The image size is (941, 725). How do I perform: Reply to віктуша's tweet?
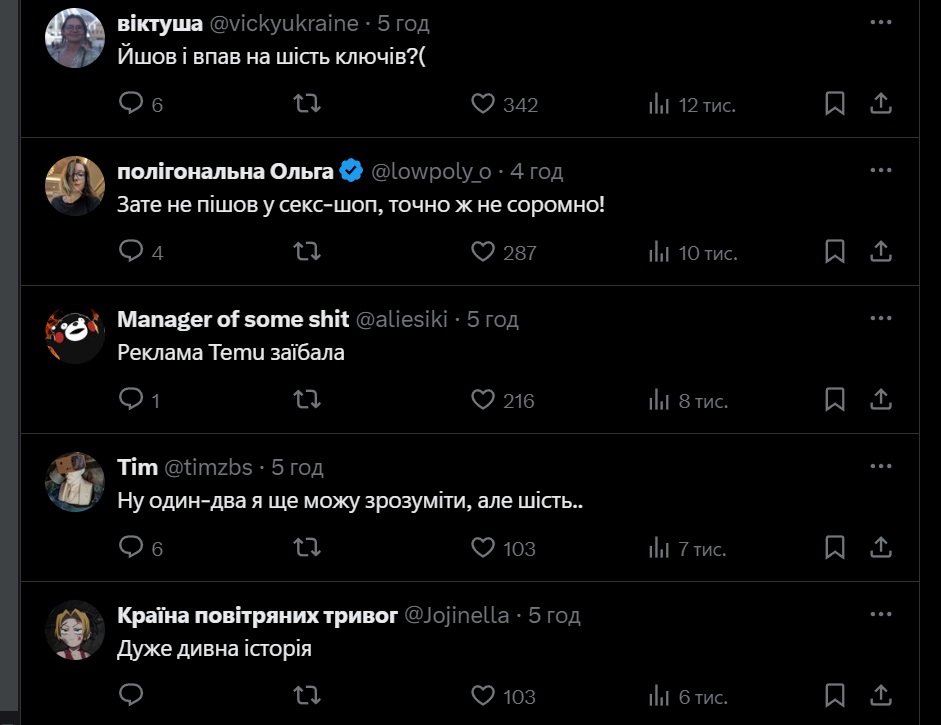pyautogui.click(x=131, y=104)
